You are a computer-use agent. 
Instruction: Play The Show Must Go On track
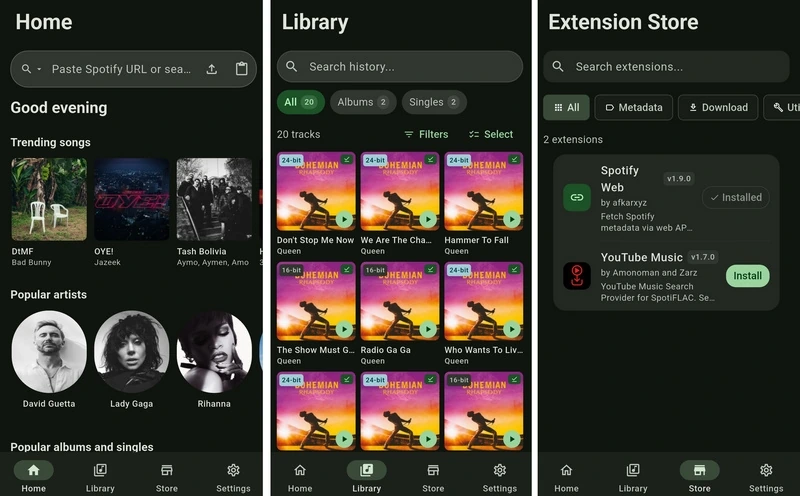tap(344, 329)
